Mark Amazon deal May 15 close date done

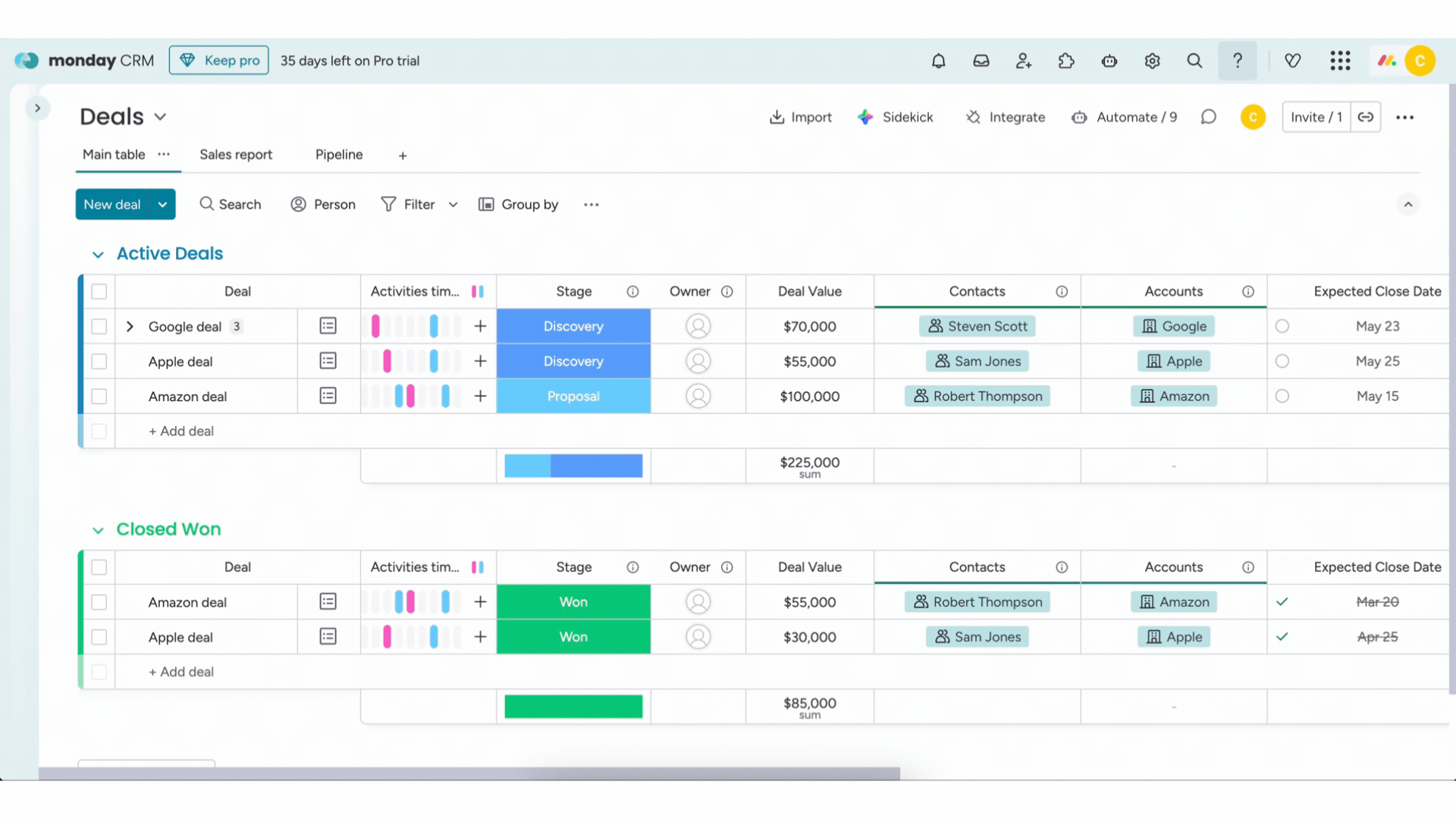point(1282,396)
